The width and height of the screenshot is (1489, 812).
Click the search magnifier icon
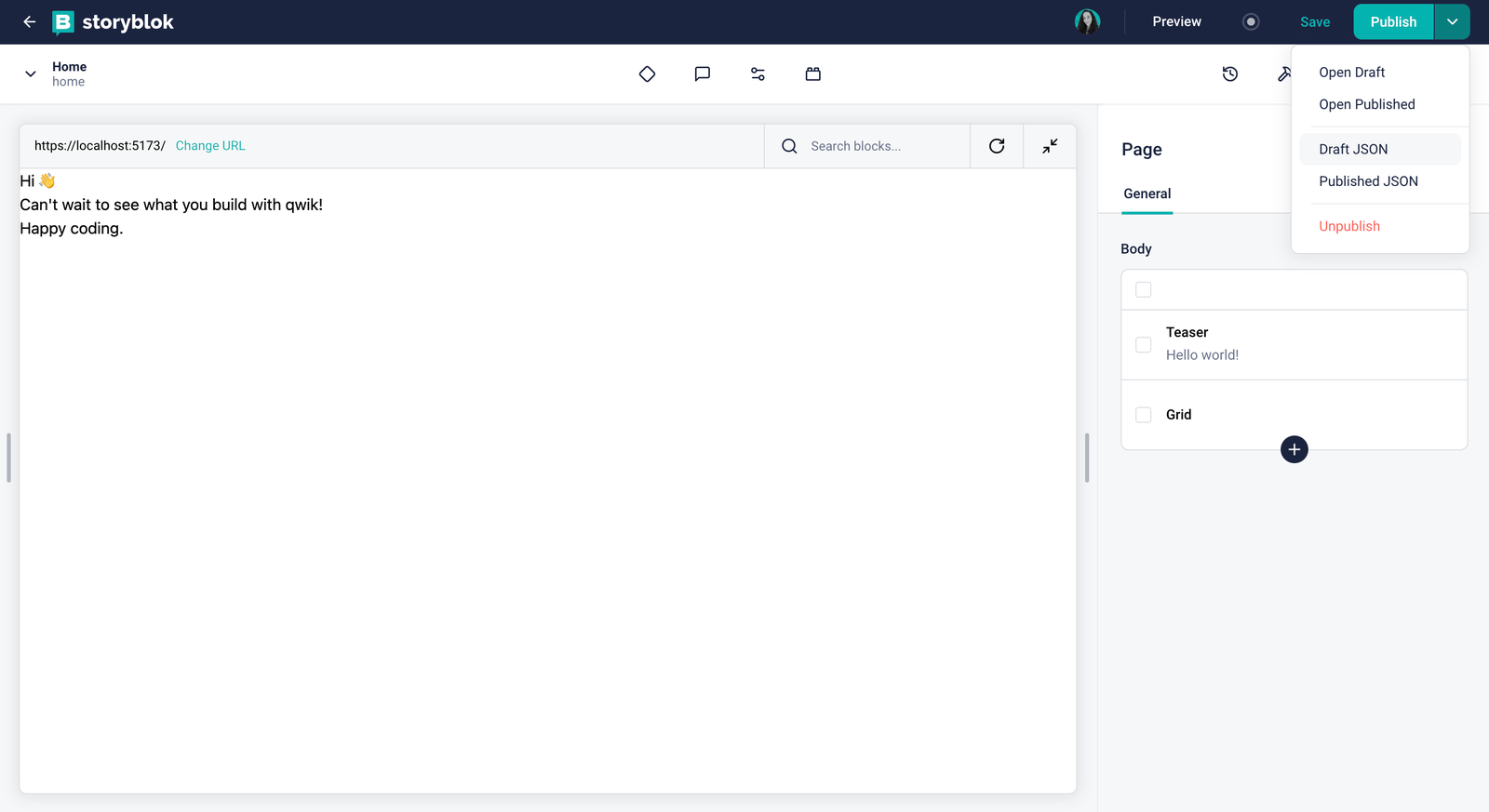coord(789,146)
